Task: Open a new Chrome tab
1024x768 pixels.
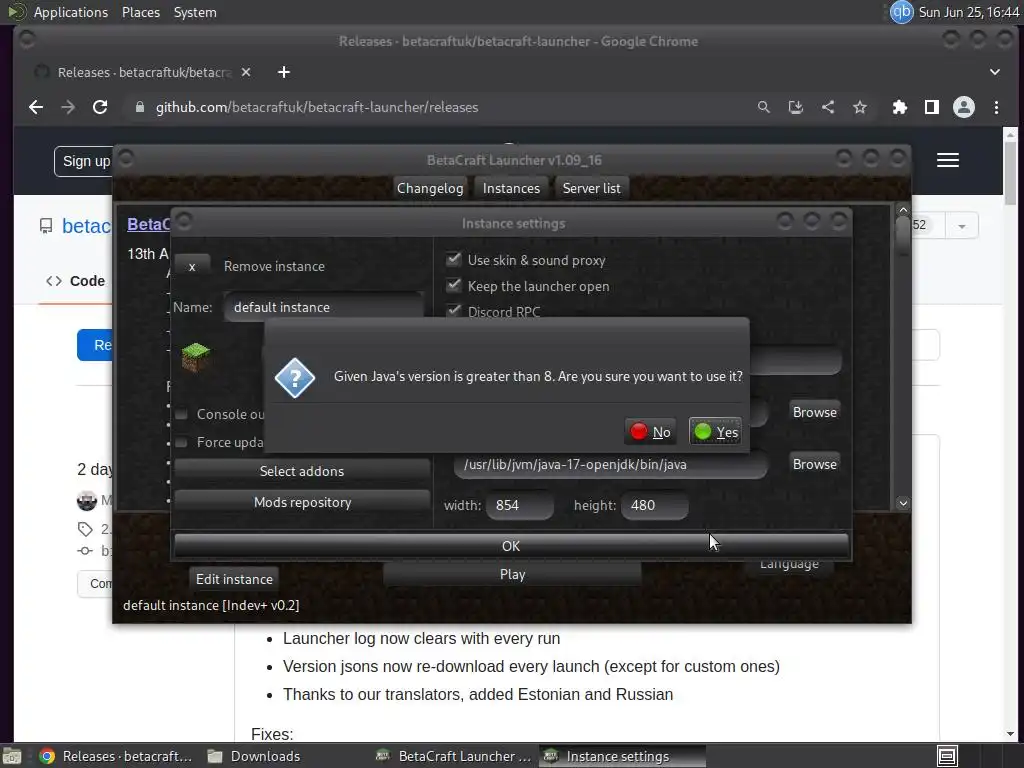Action: pos(283,72)
